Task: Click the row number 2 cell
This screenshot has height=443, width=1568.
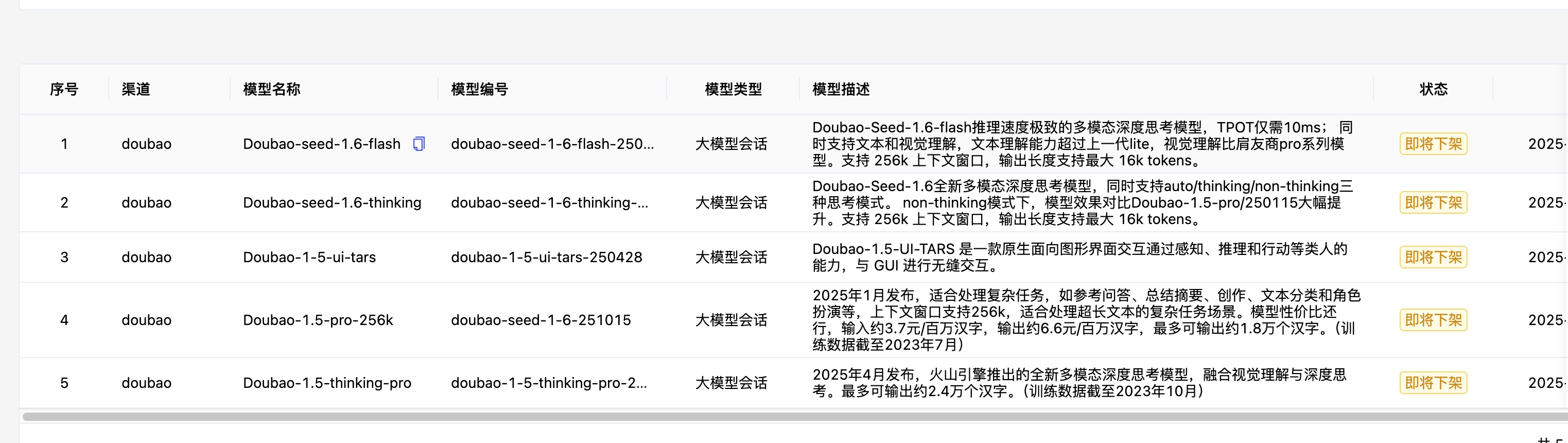Action: click(64, 202)
